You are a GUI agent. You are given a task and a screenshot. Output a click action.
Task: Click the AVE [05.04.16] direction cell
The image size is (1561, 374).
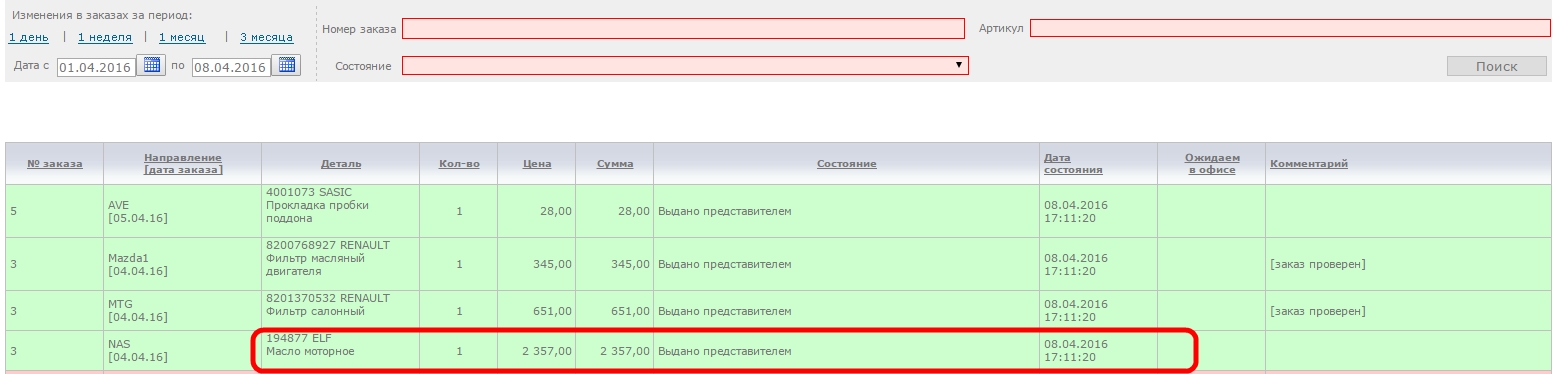(x=183, y=211)
